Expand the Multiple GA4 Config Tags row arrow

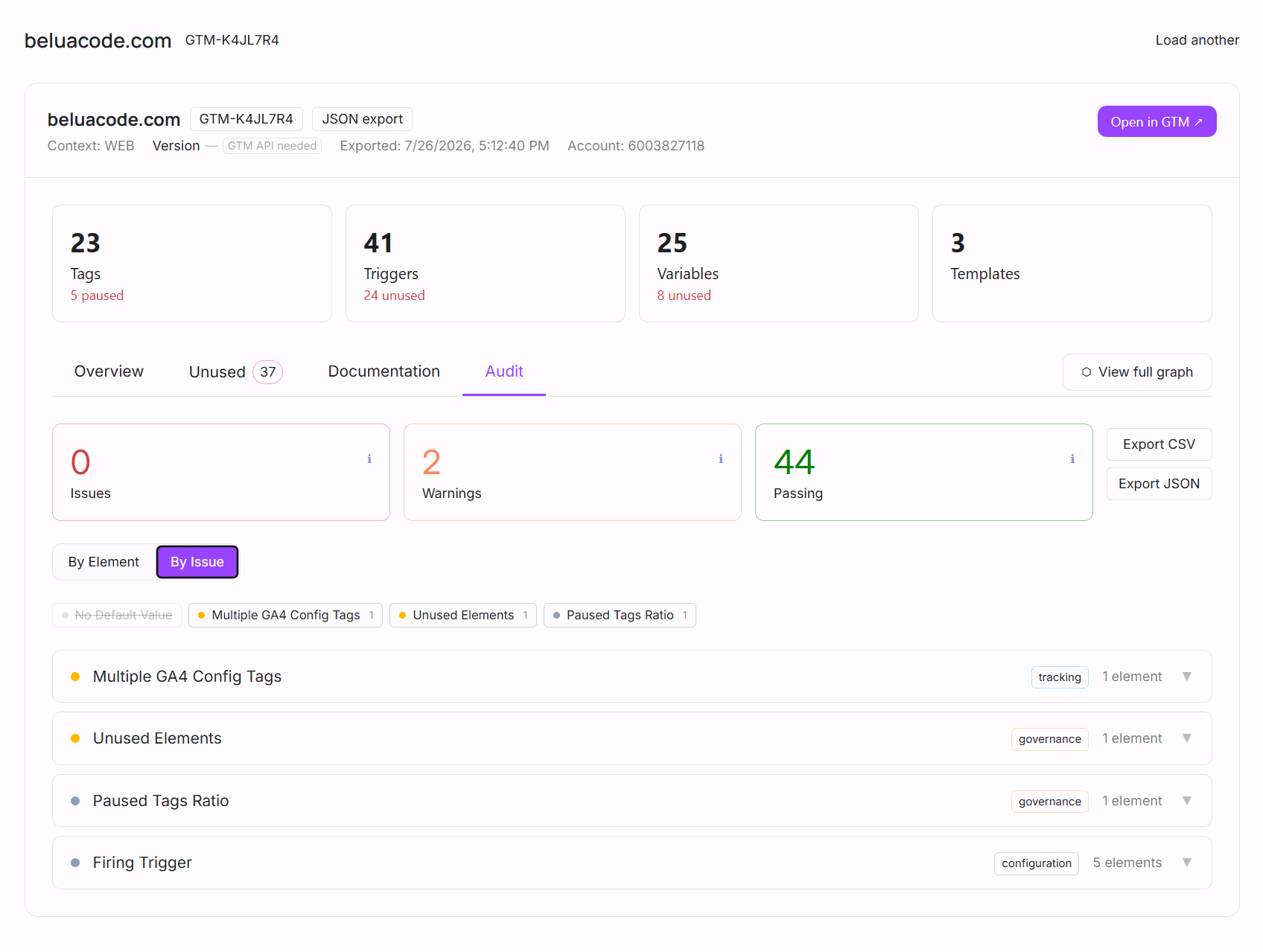[x=1187, y=677]
